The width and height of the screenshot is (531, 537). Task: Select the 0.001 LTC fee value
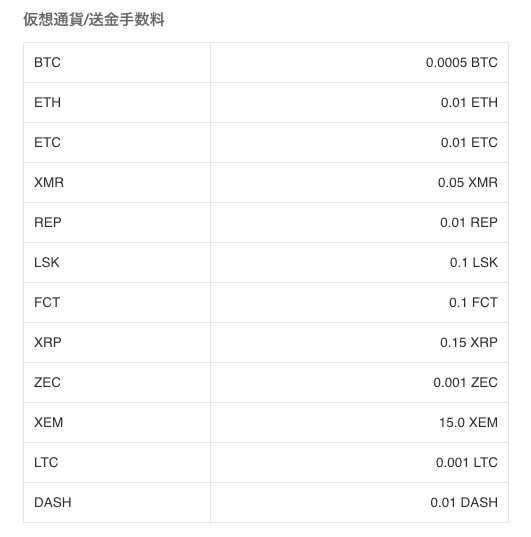coord(467,463)
